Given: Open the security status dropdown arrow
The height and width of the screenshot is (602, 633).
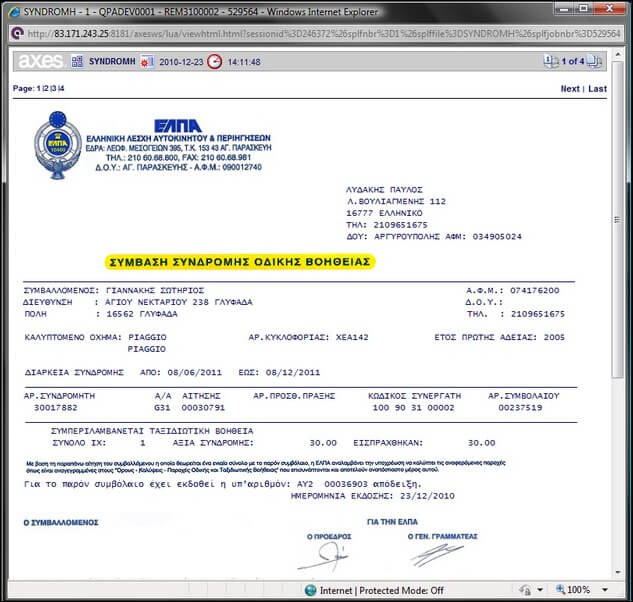Looking at the screenshot, I should (x=540, y=590).
